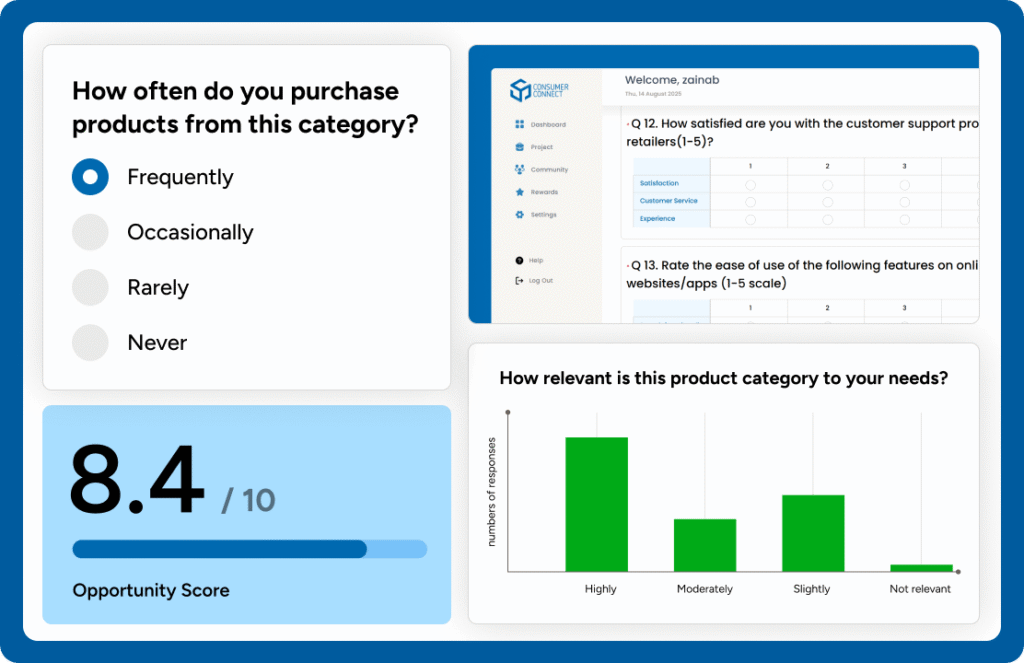Open the Settings gear icon
1024x663 pixels.
[520, 215]
